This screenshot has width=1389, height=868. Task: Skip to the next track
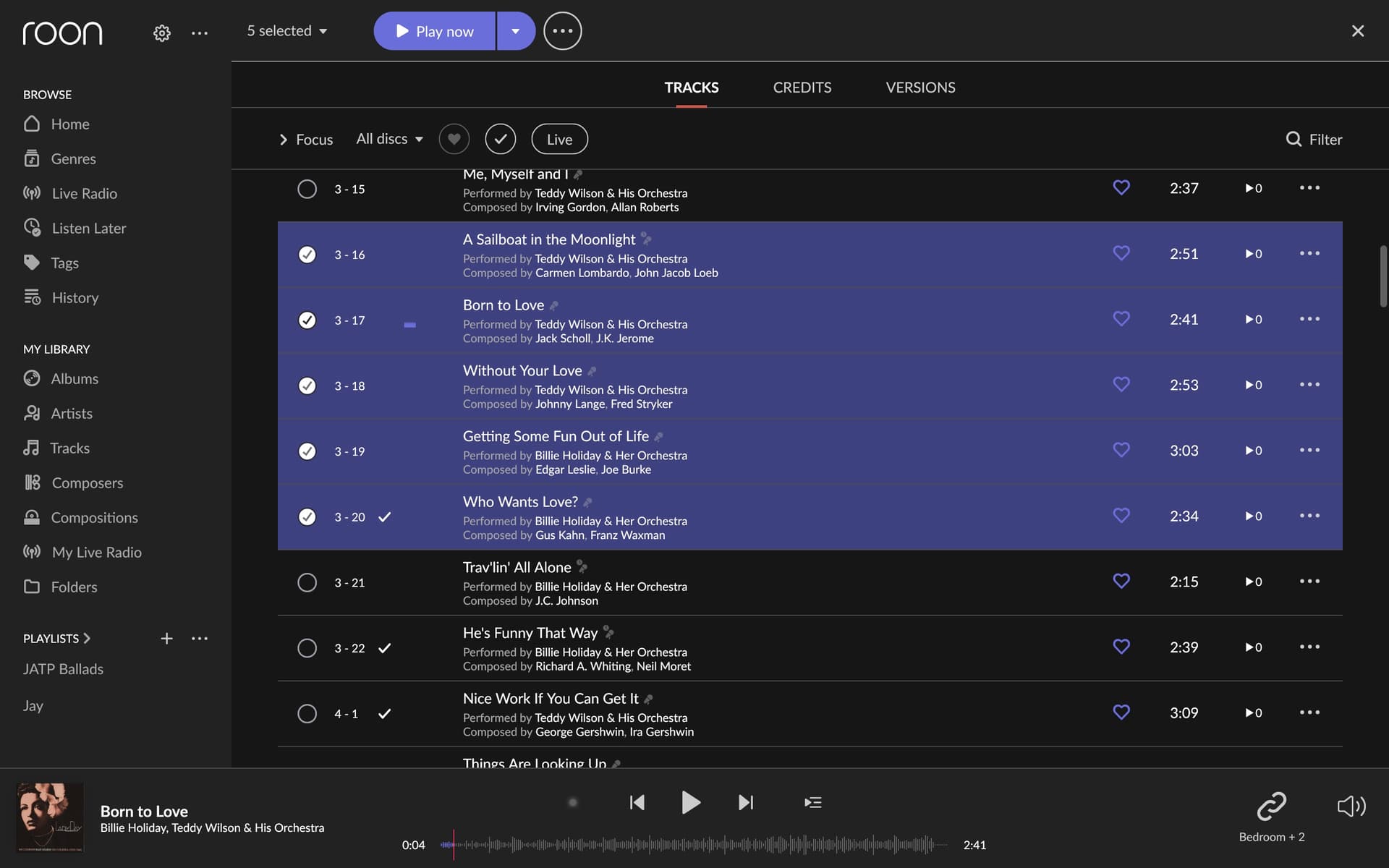746,802
